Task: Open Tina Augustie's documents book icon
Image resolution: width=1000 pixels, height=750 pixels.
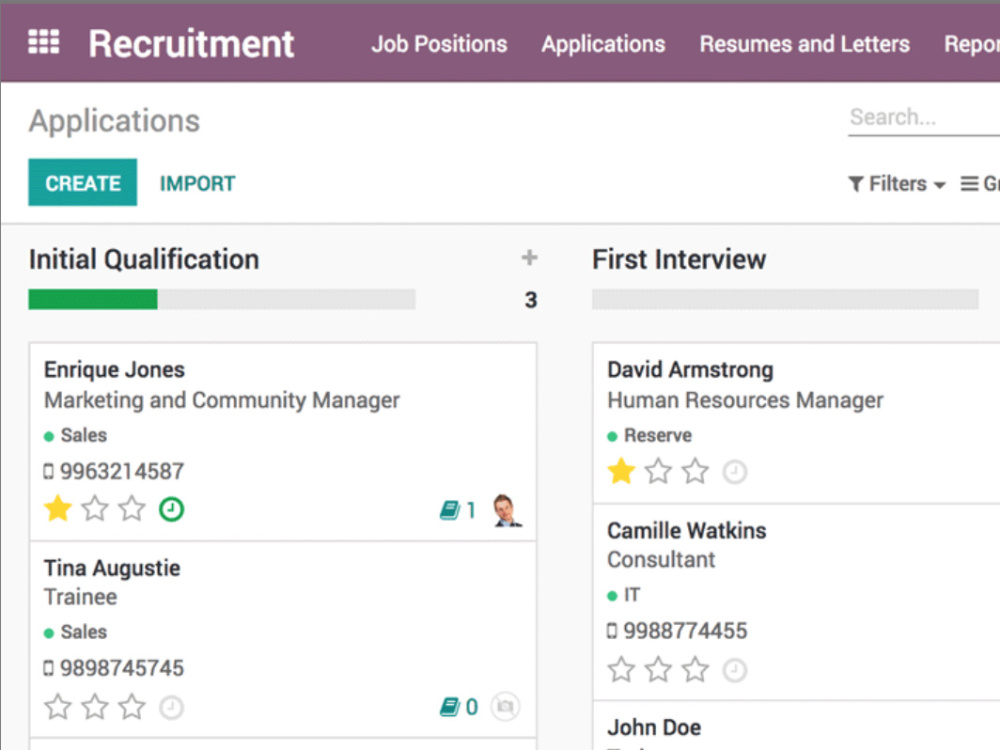Action: (450, 707)
